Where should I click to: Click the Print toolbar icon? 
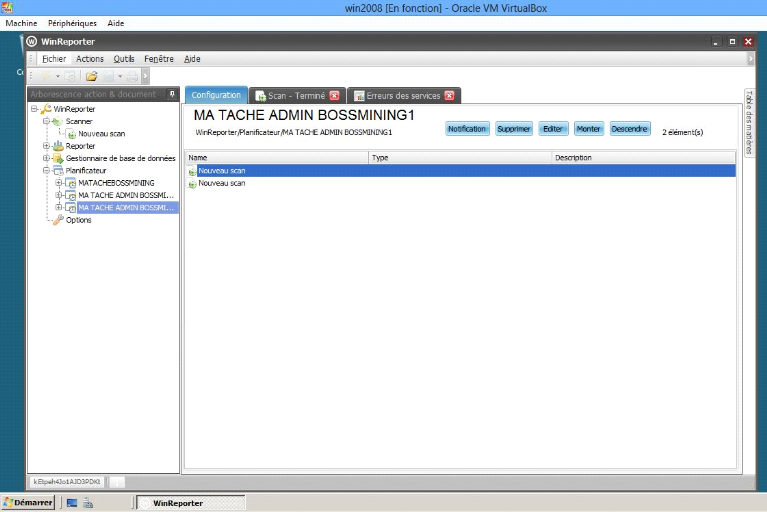coord(132,76)
